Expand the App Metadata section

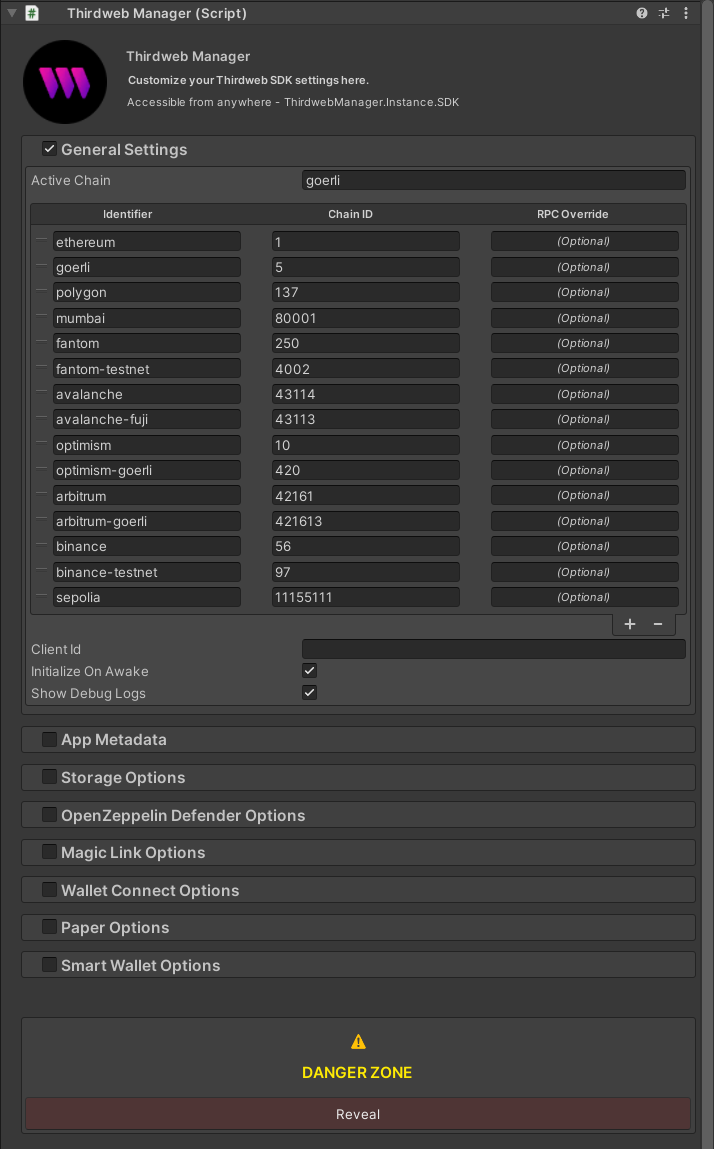point(49,740)
